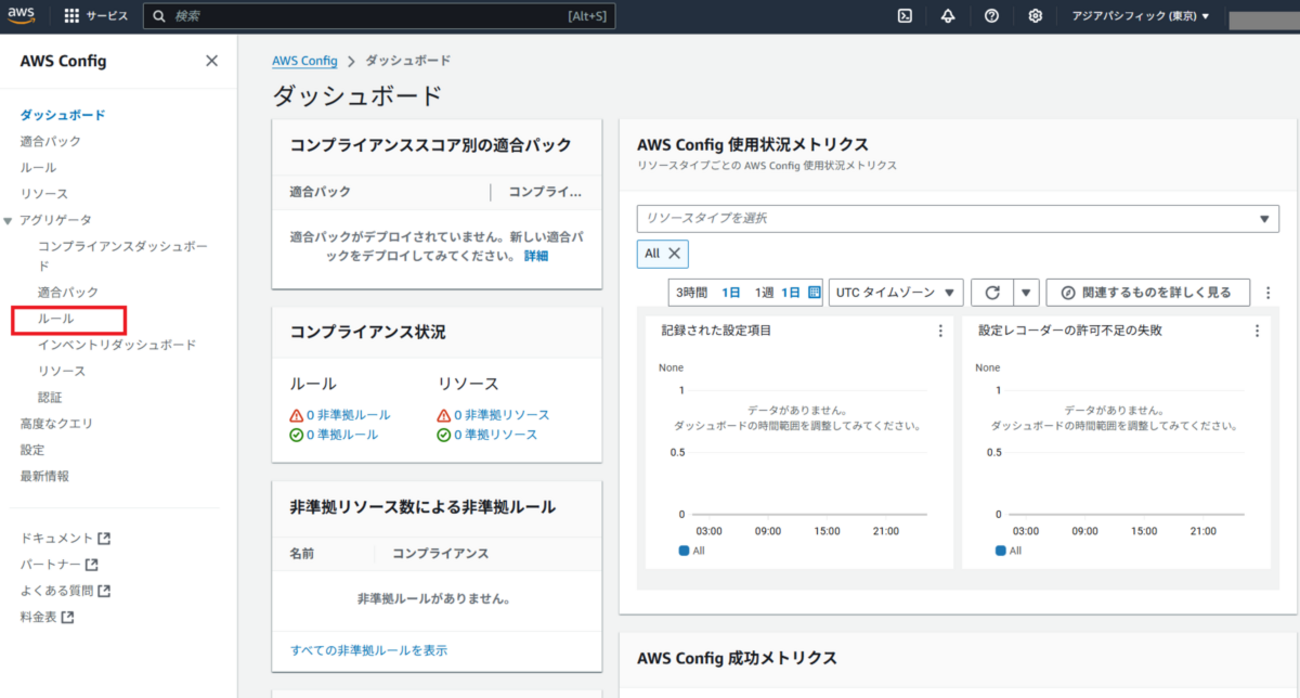Open 最新情報 in sidebar
The height and width of the screenshot is (698, 1300).
[x=44, y=476]
